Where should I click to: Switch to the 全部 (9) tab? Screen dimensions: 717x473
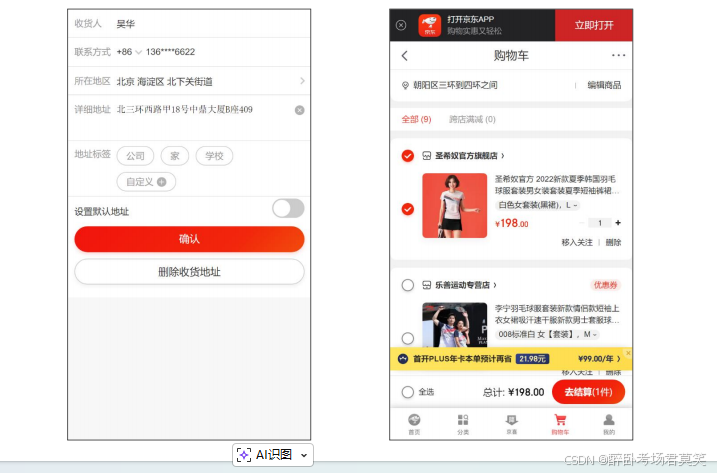pos(416,119)
